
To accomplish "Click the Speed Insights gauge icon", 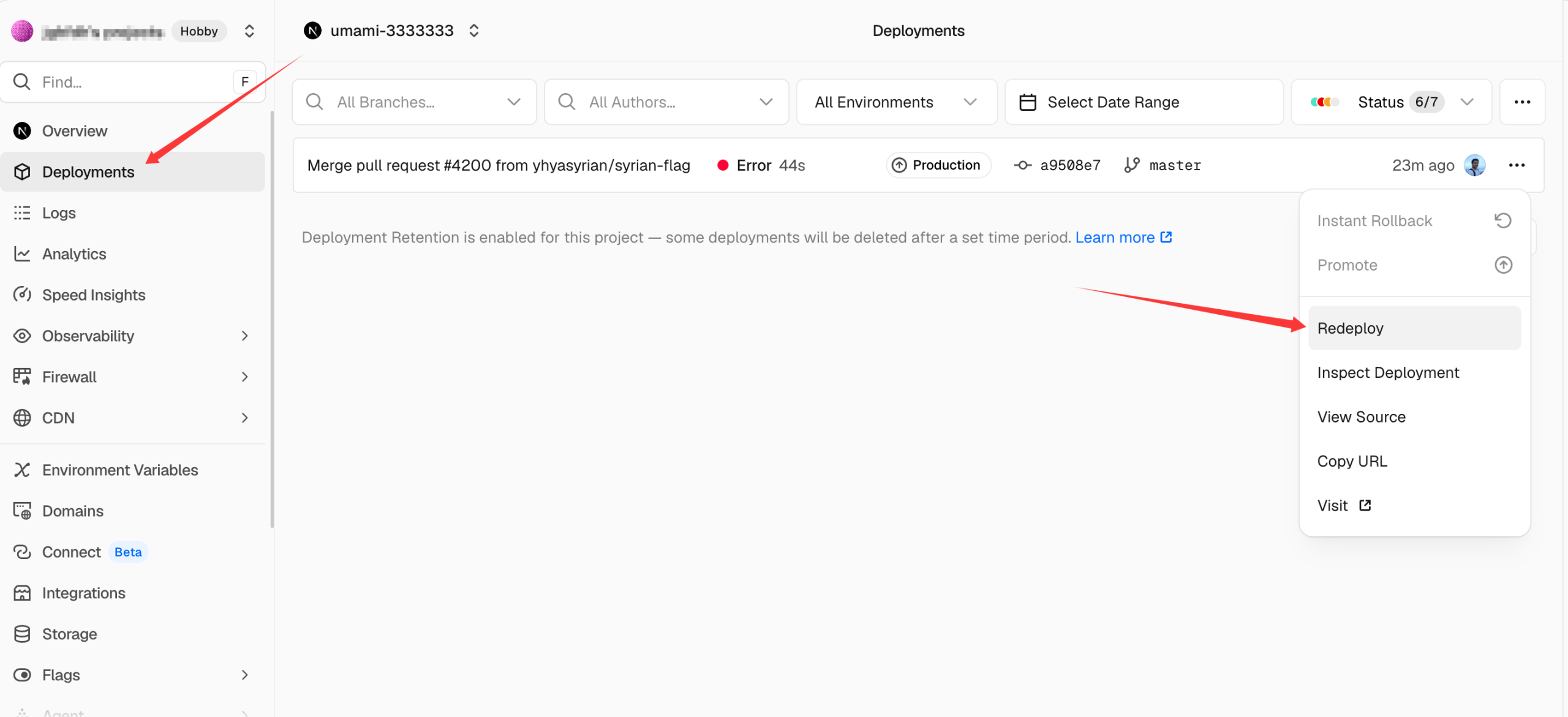I will [22, 295].
